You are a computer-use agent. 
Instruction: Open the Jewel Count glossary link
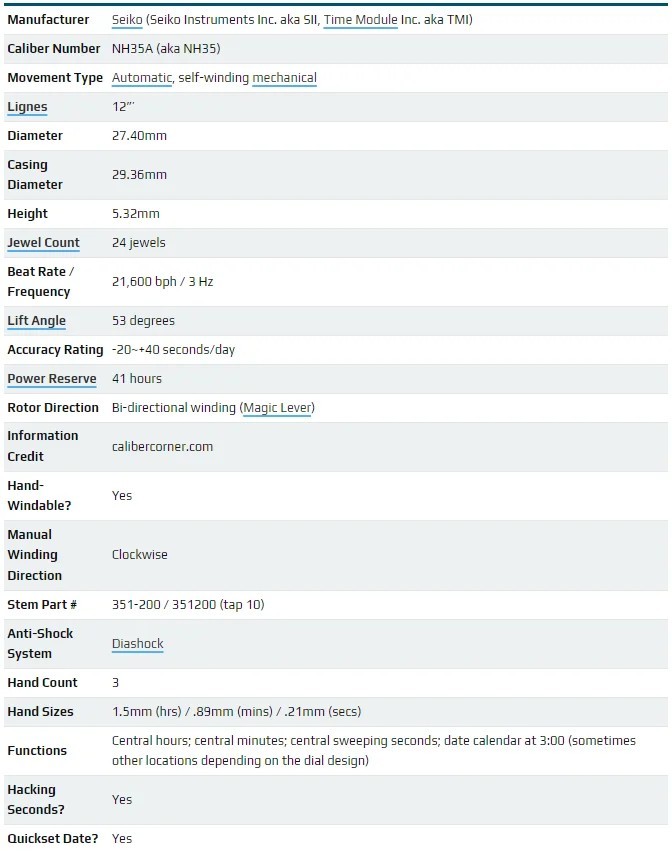[x=43, y=243]
